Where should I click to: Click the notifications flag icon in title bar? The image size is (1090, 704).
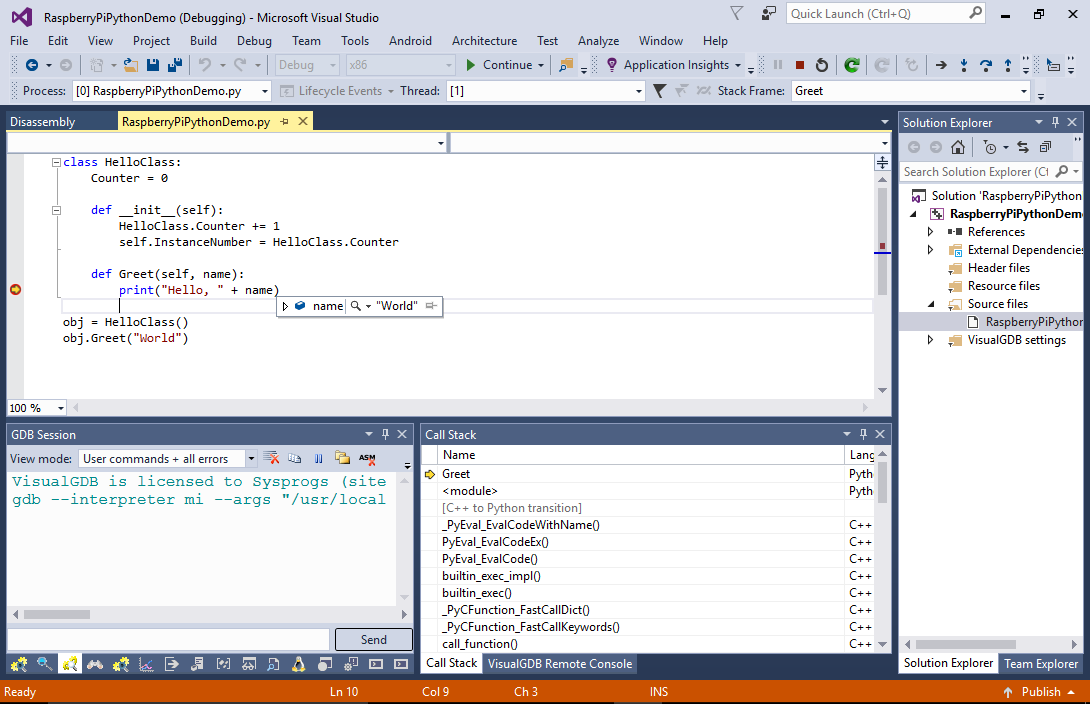(x=737, y=13)
